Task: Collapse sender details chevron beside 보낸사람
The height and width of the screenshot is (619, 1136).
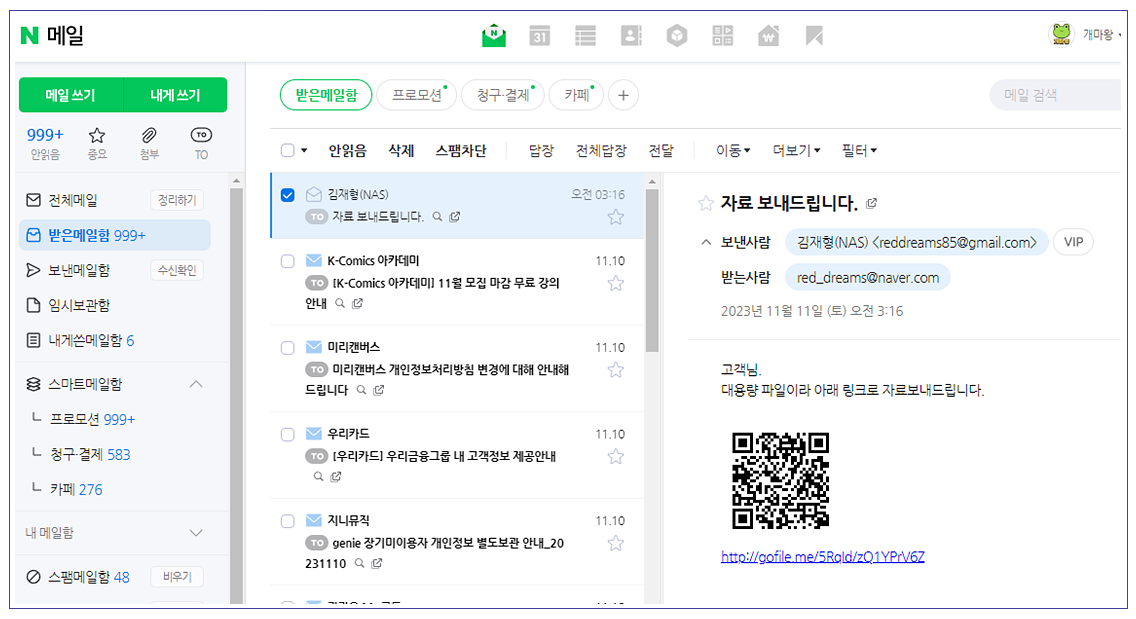Action: click(x=706, y=243)
